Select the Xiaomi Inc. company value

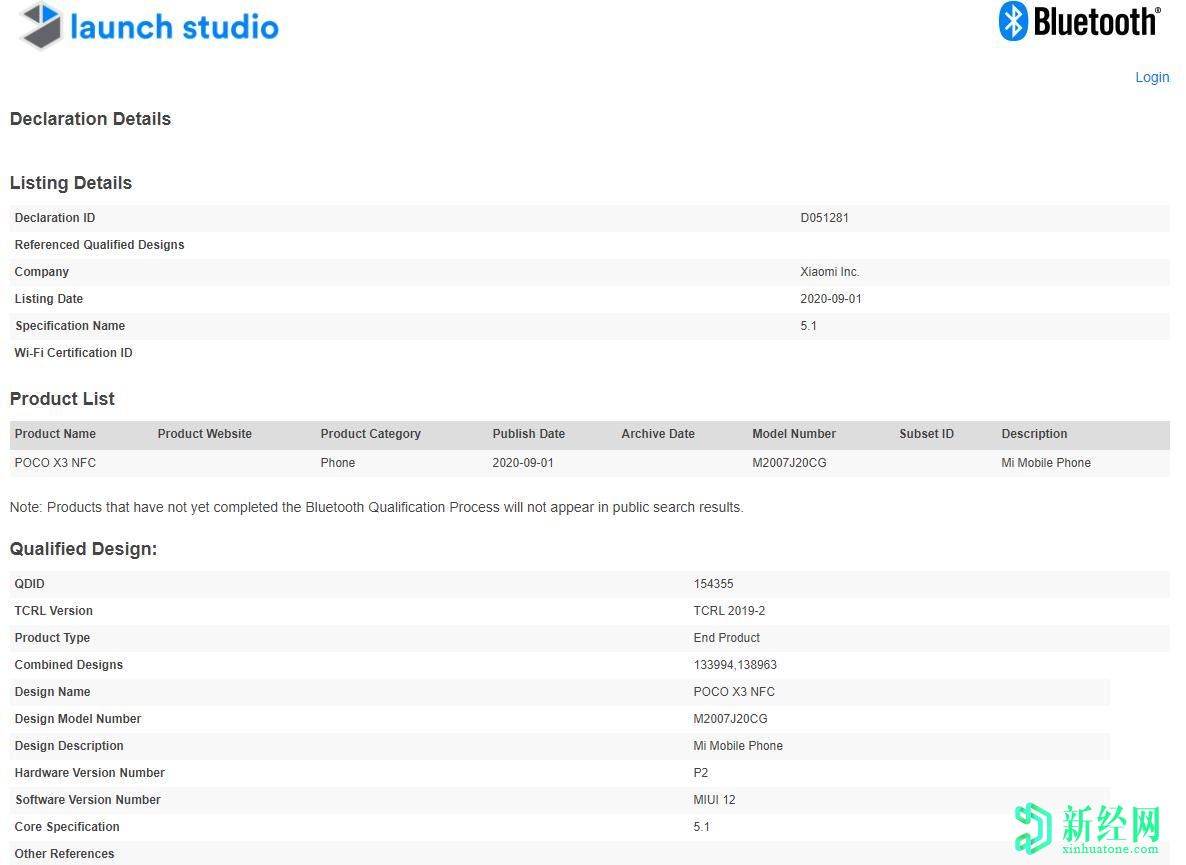point(829,272)
